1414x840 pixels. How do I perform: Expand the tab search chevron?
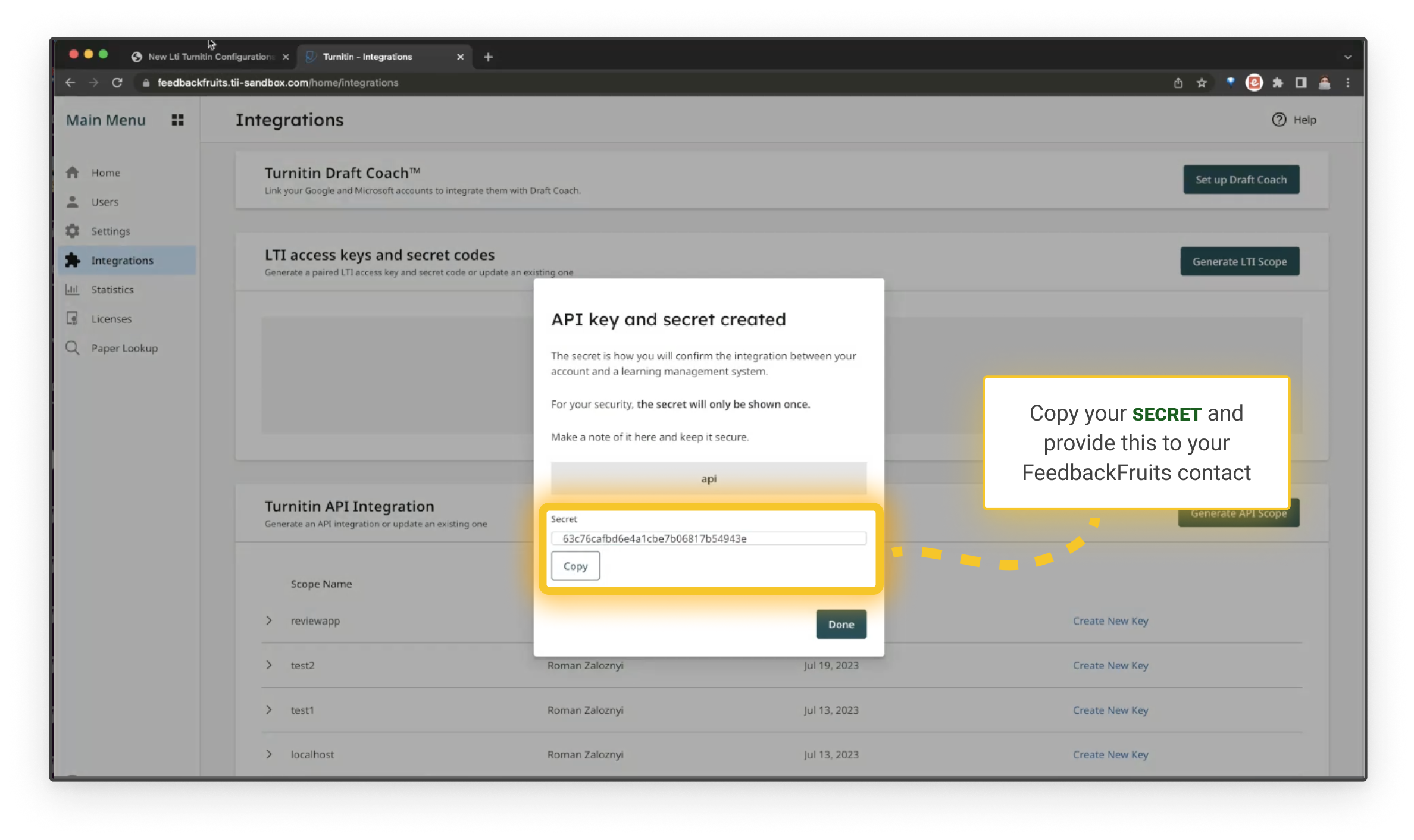pos(1348,57)
